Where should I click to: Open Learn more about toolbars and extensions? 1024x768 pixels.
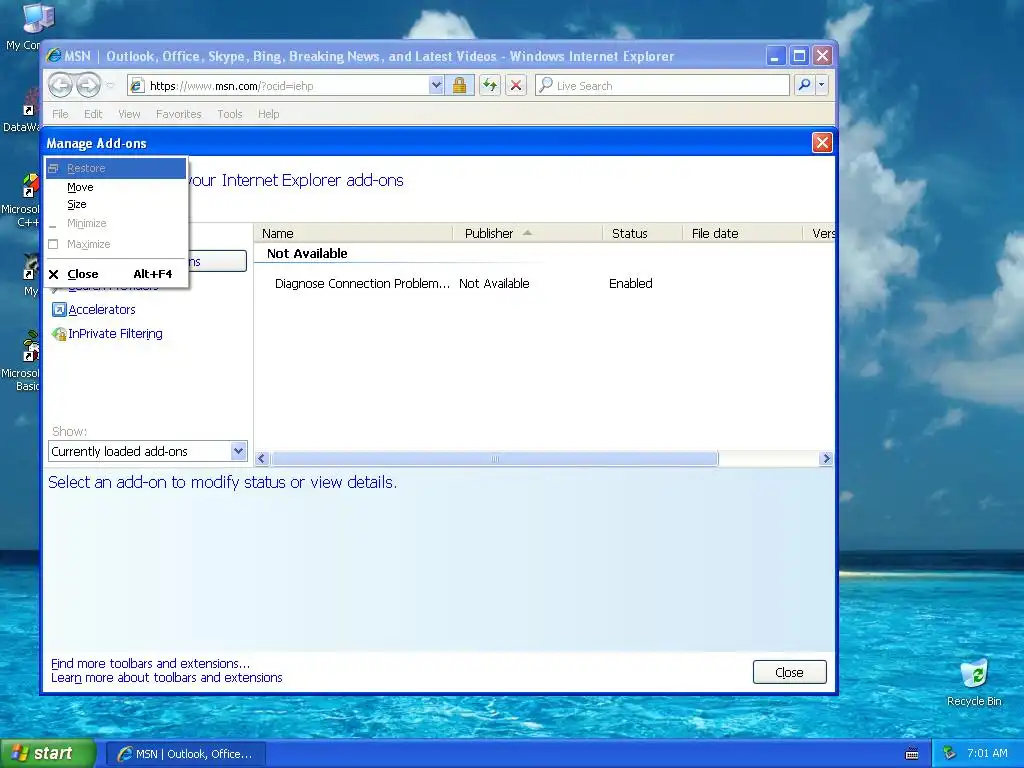tap(167, 678)
